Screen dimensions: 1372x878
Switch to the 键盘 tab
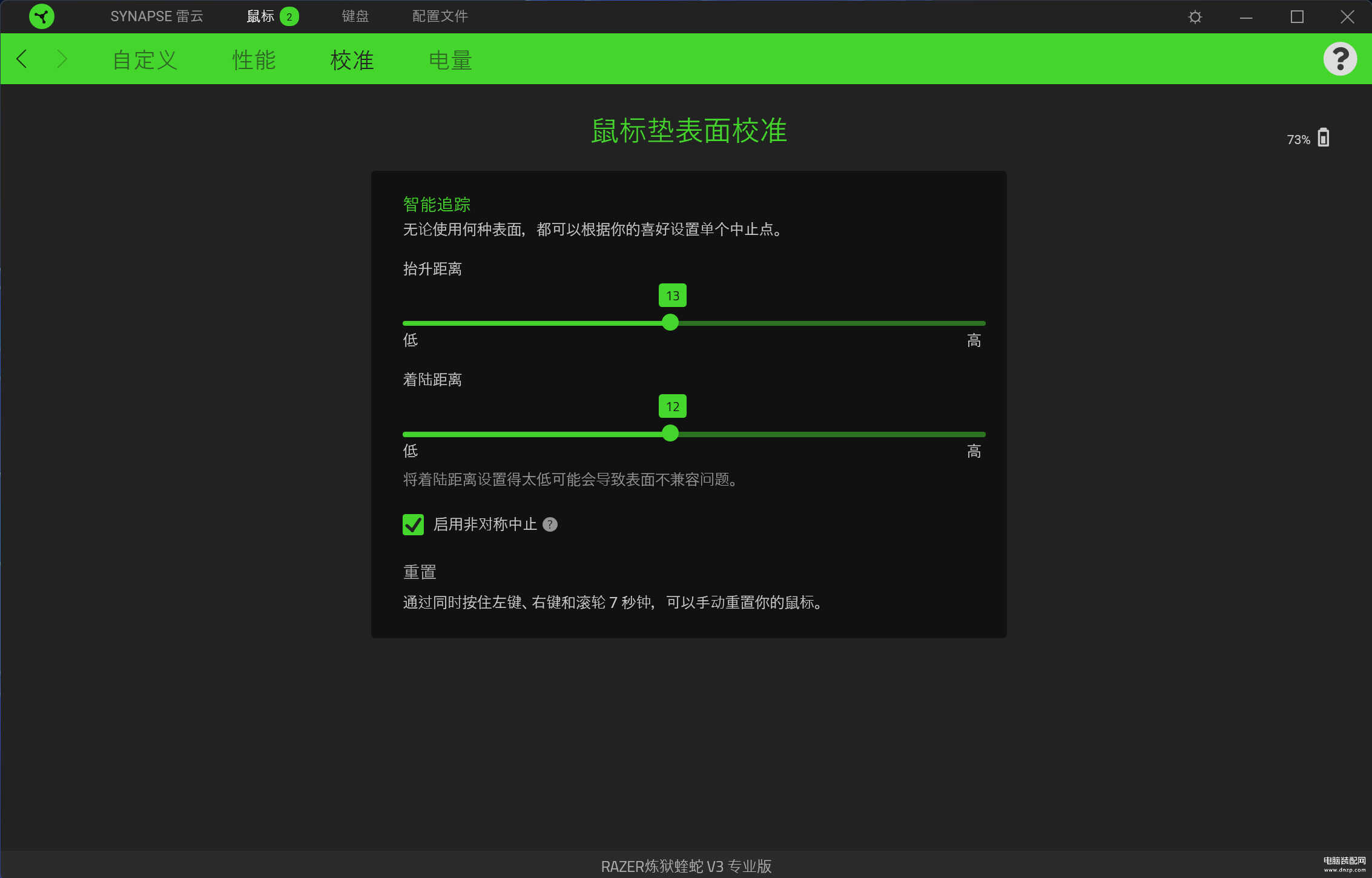pyautogui.click(x=355, y=16)
